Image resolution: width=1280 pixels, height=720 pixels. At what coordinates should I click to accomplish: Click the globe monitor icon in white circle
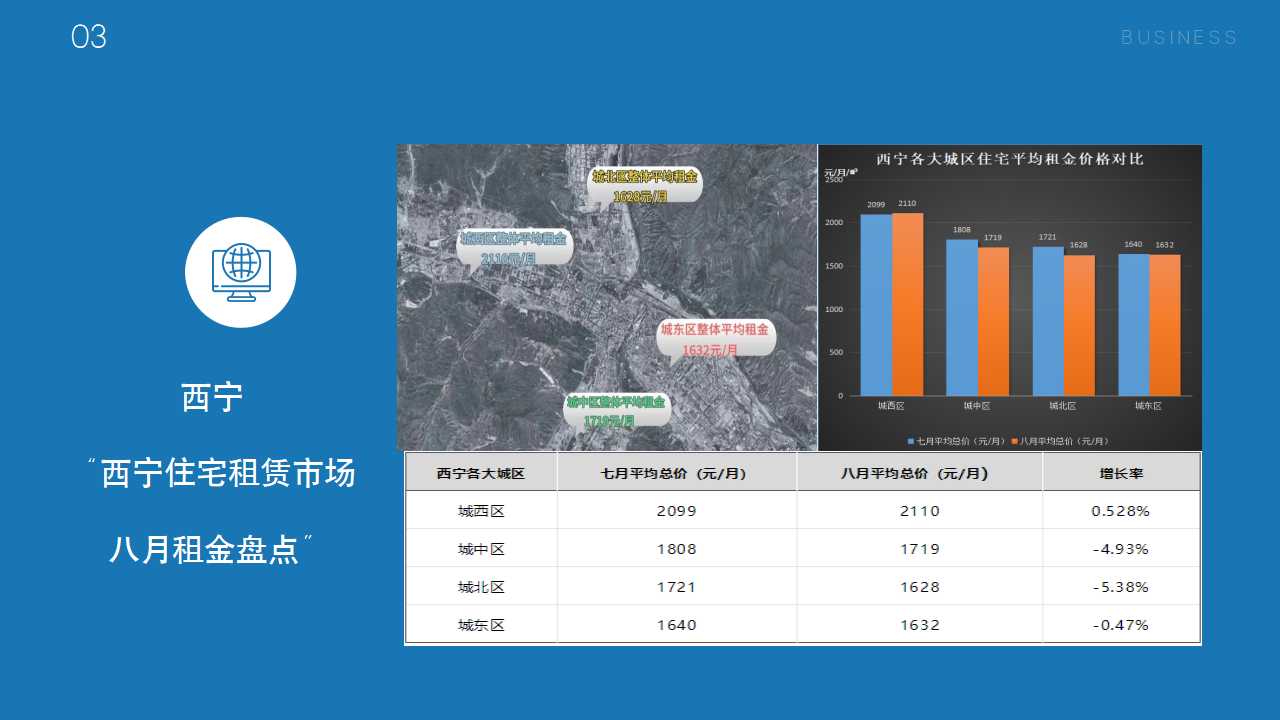[240, 272]
